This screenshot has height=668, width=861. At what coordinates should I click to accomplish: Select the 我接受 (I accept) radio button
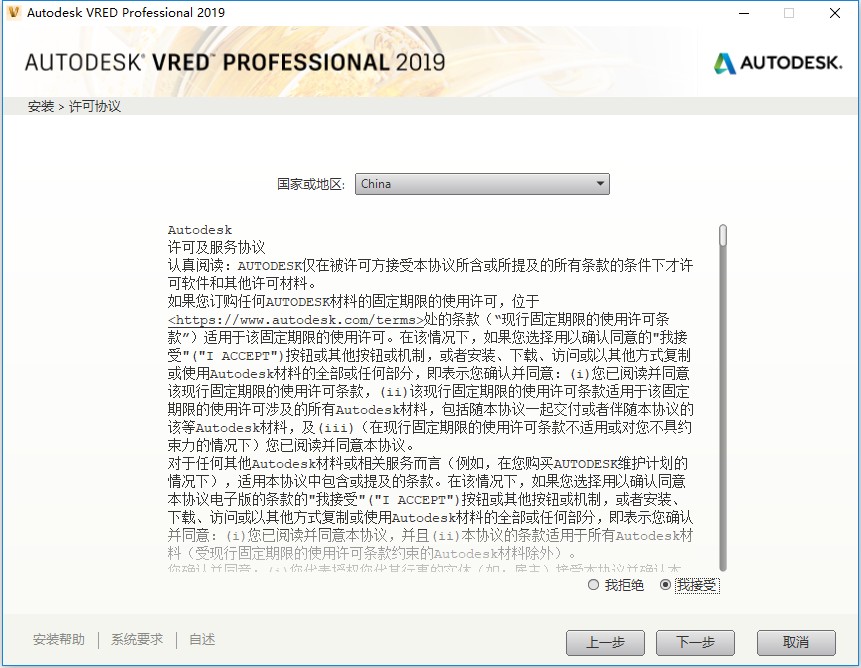[x=665, y=585]
